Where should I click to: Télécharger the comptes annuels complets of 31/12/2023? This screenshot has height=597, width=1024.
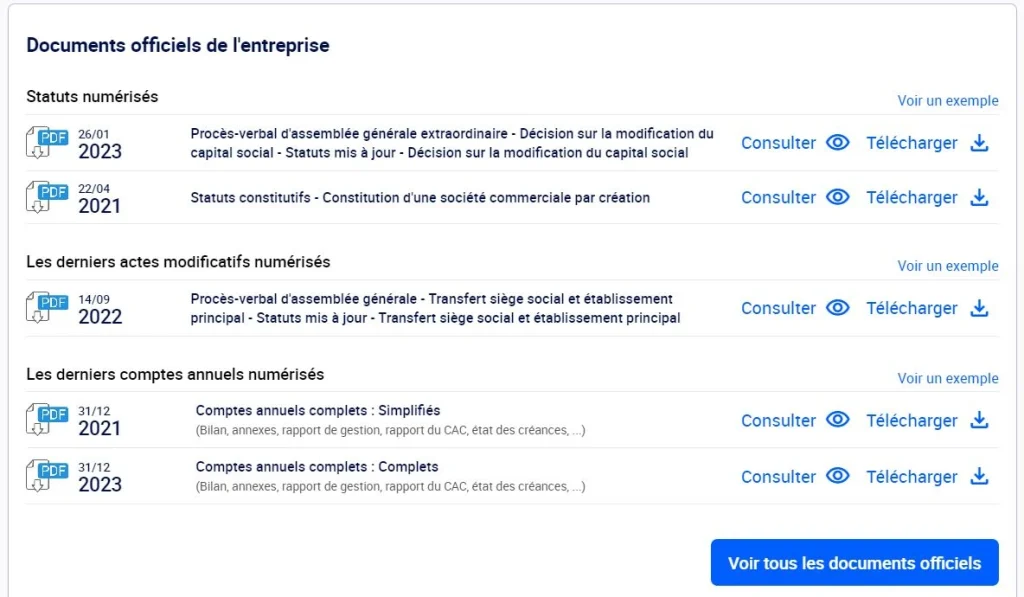[912, 477]
